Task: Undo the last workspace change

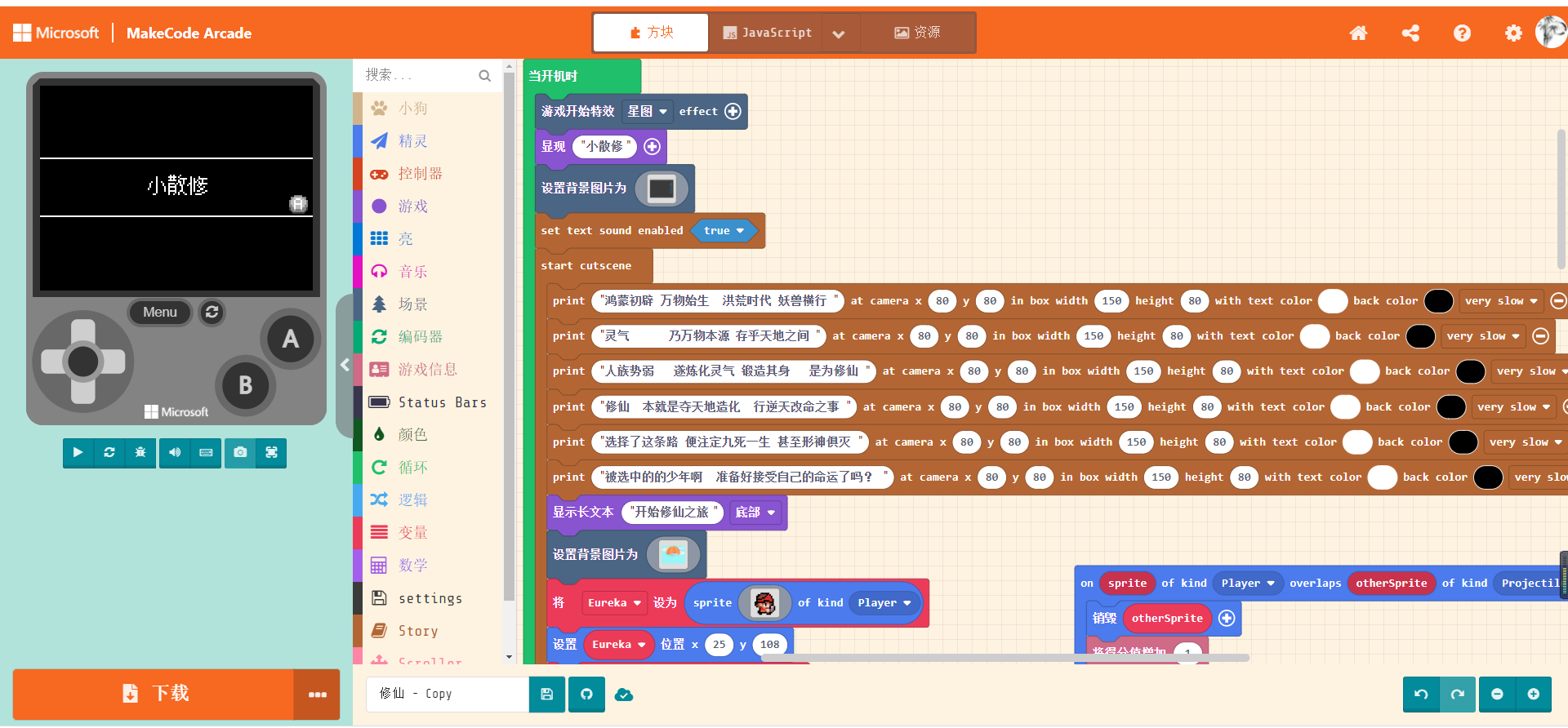Action: coord(1421,695)
